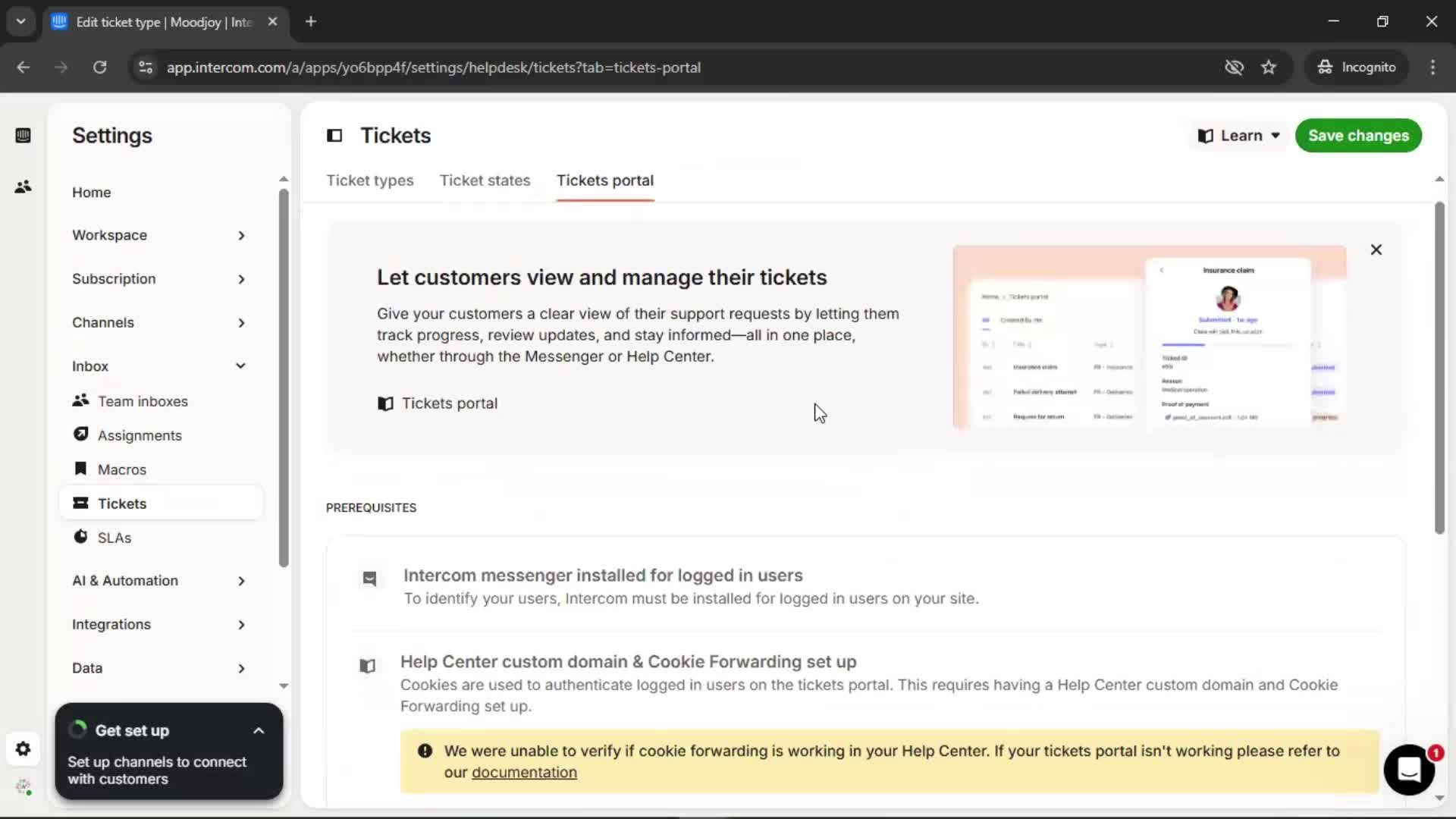
Task: Click the Team inboxes icon
Action: [80, 400]
